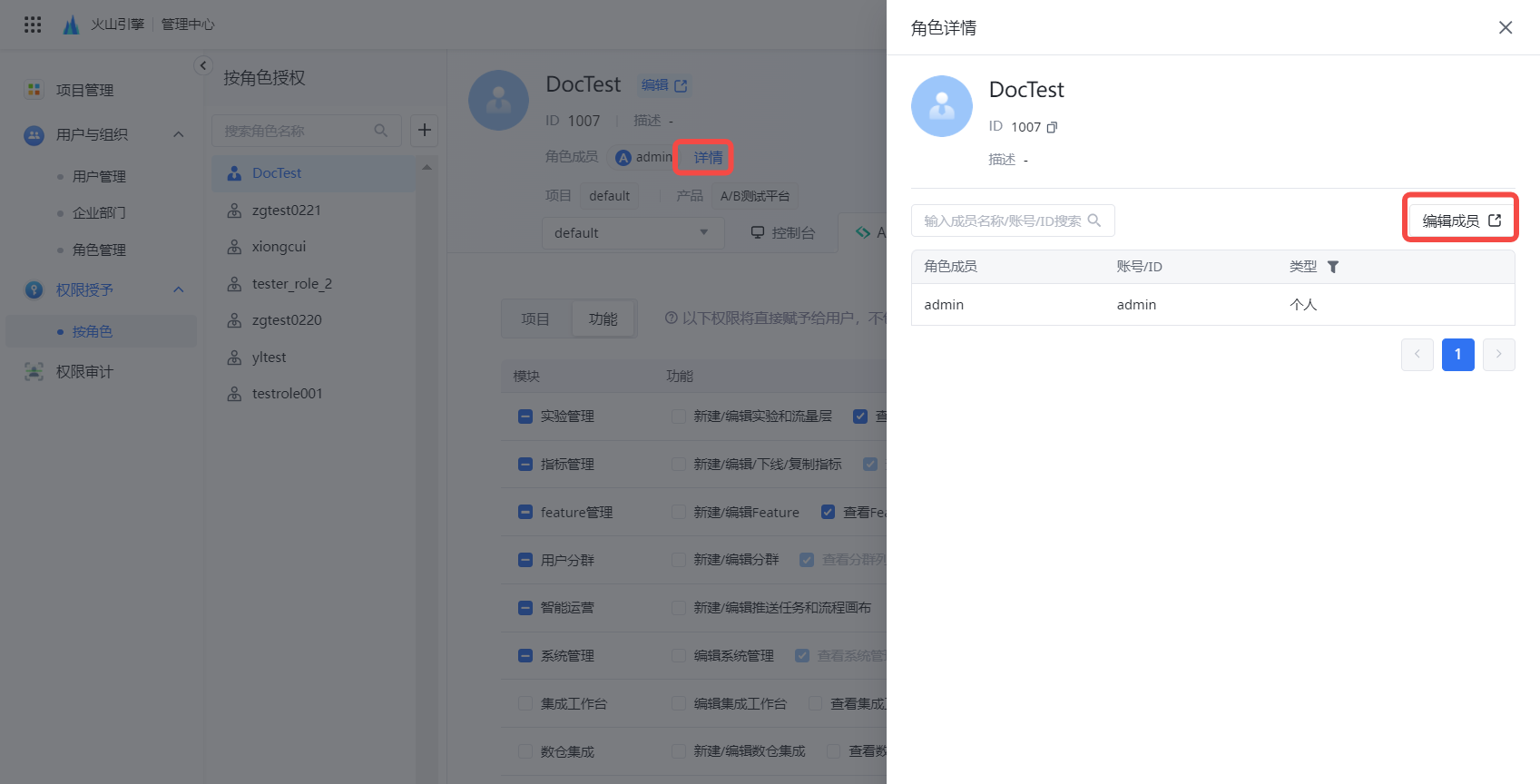The width and height of the screenshot is (1540, 784).
Task: Collapse the left sidebar with the arrow
Action: point(203,65)
